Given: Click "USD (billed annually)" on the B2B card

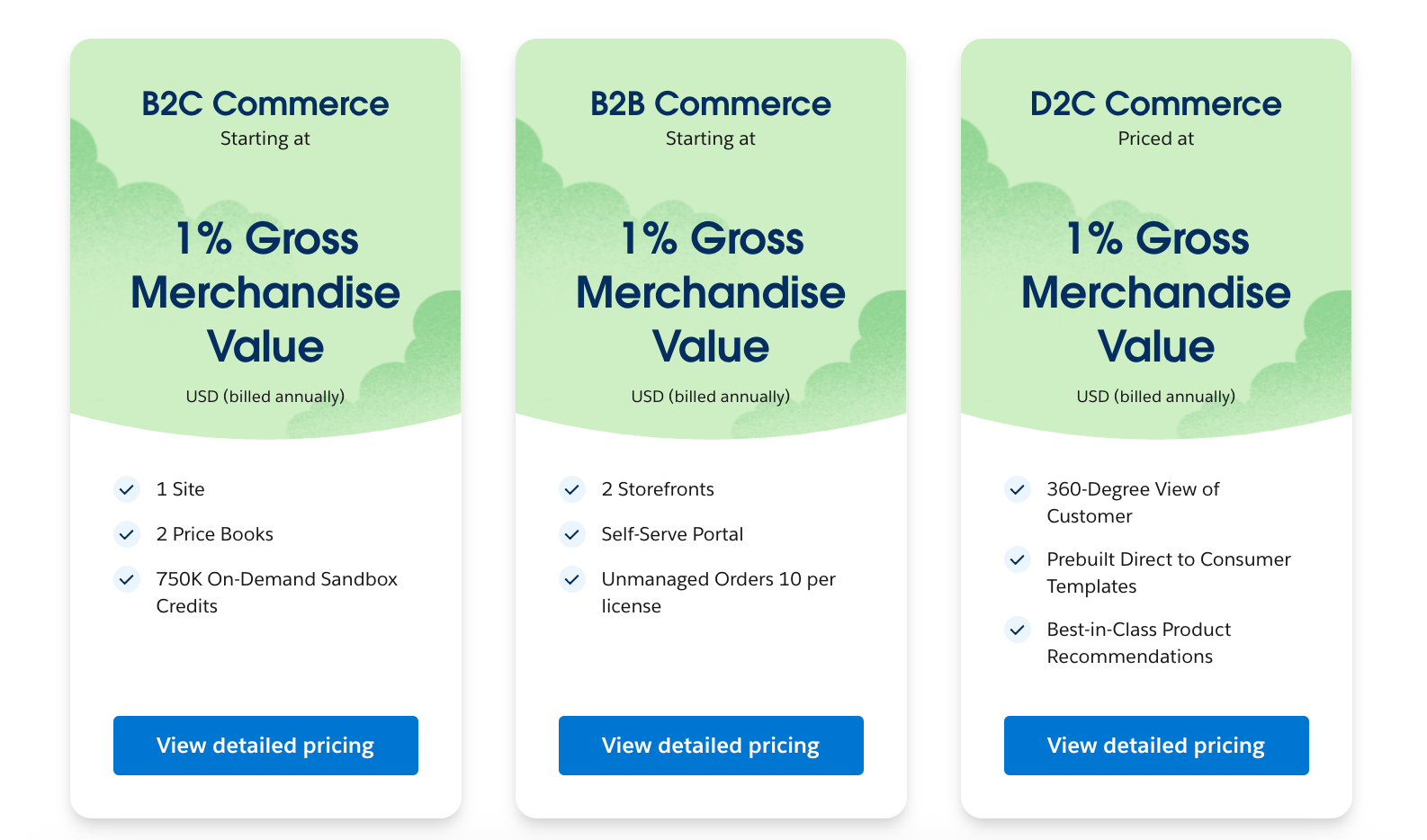Looking at the screenshot, I should 710,396.
